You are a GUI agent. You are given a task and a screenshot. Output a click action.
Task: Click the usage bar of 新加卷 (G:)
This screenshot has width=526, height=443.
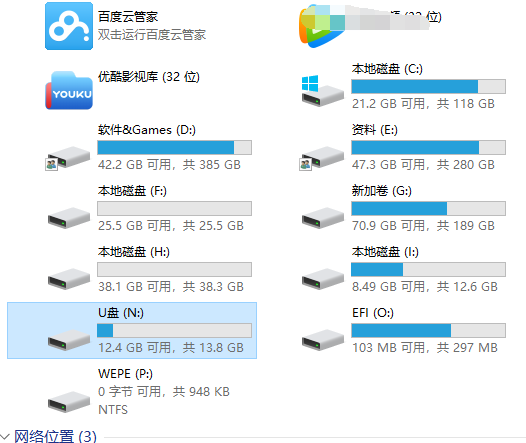(428, 209)
